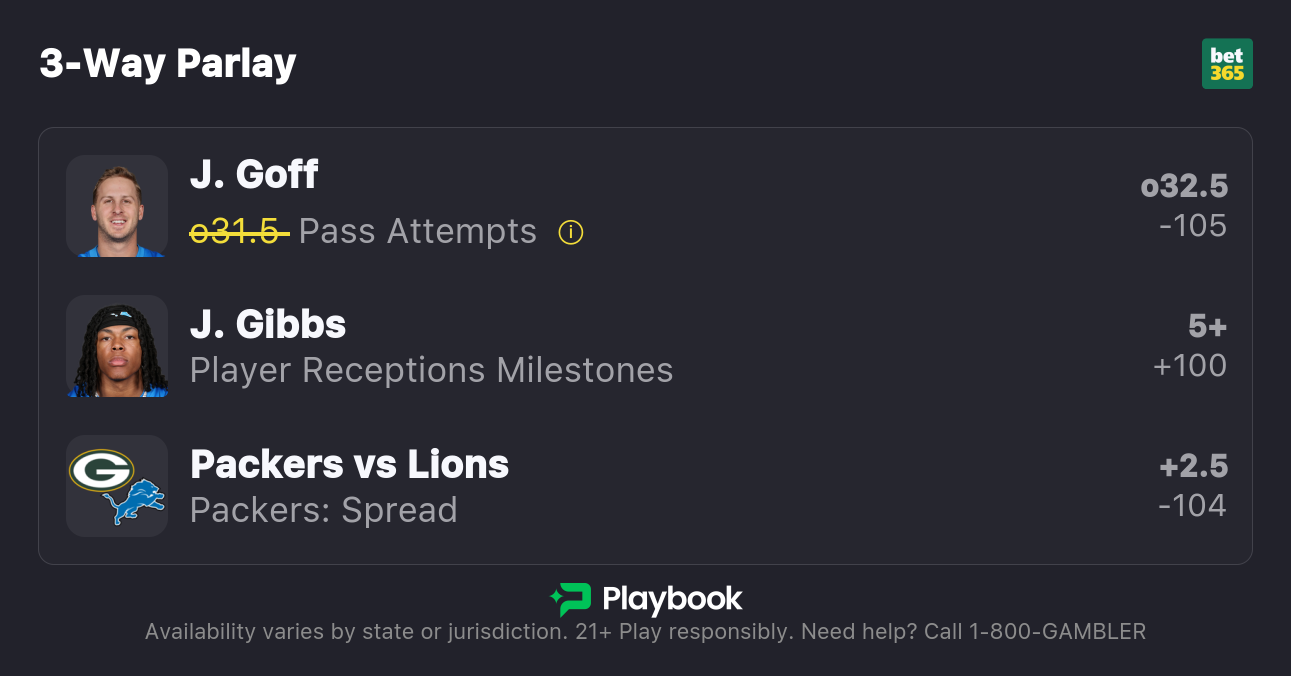Click the -105 odds for Goff

1192,226
